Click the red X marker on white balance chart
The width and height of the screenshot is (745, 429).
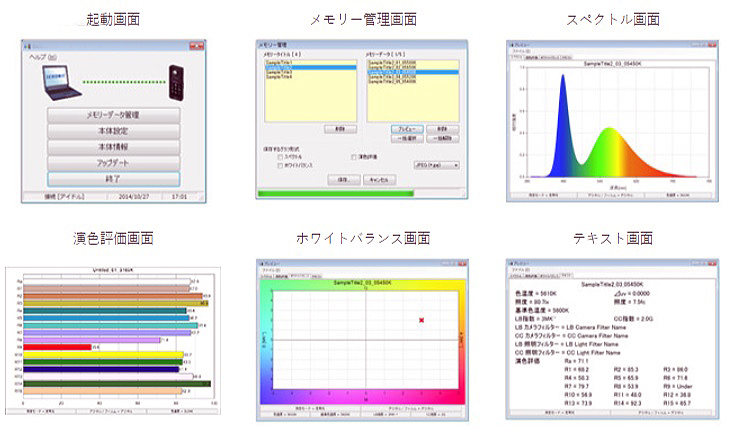click(422, 319)
